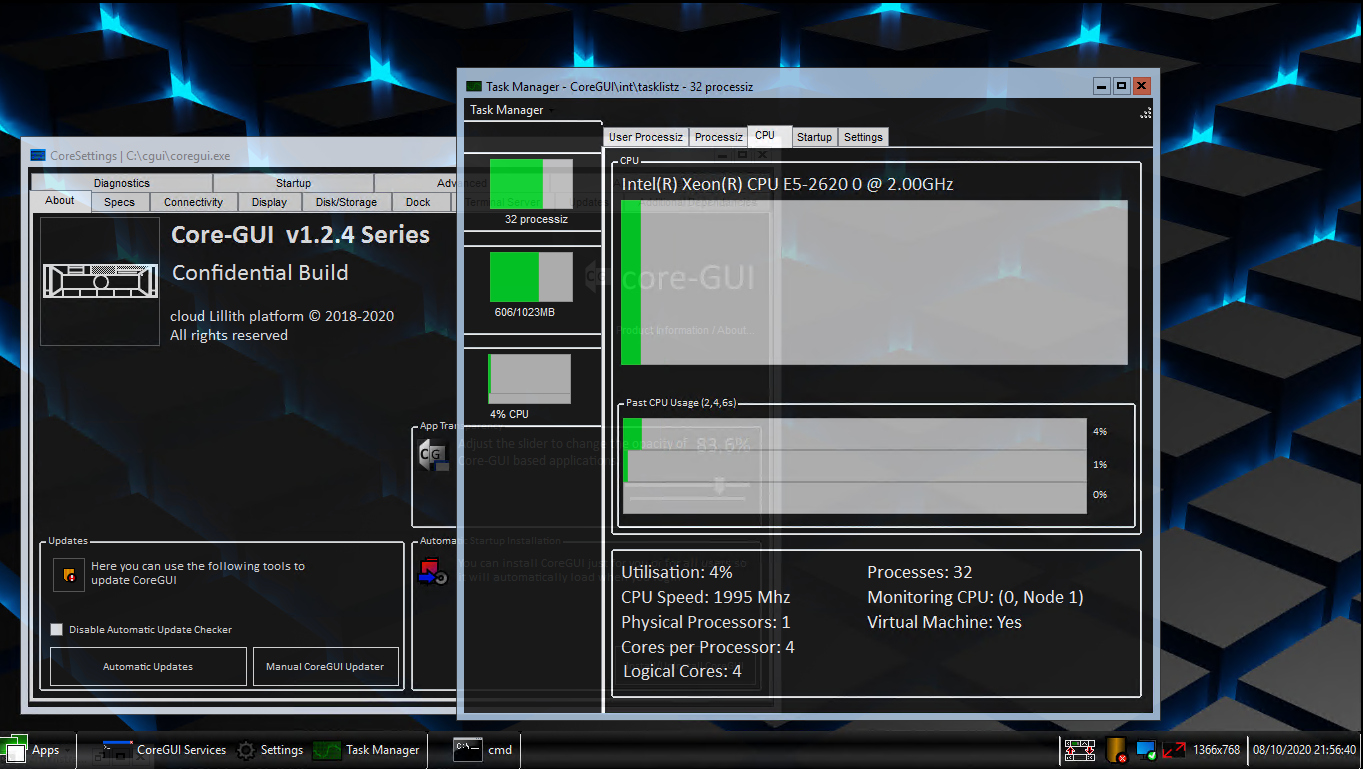This screenshot has height=769, width=1363.
Task: Click the Intel Xeon CPU name text
Action: coord(787,184)
